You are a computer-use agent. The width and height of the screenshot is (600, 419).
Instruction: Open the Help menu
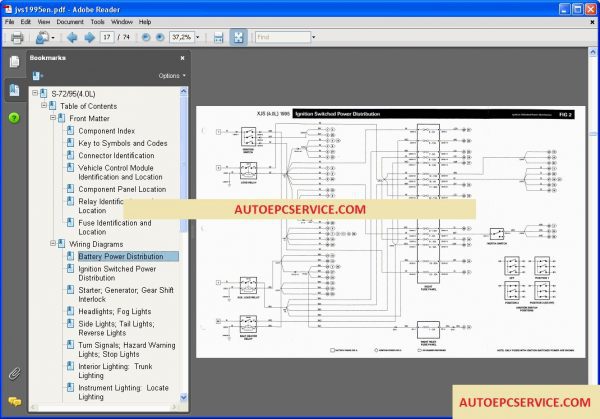pos(145,22)
